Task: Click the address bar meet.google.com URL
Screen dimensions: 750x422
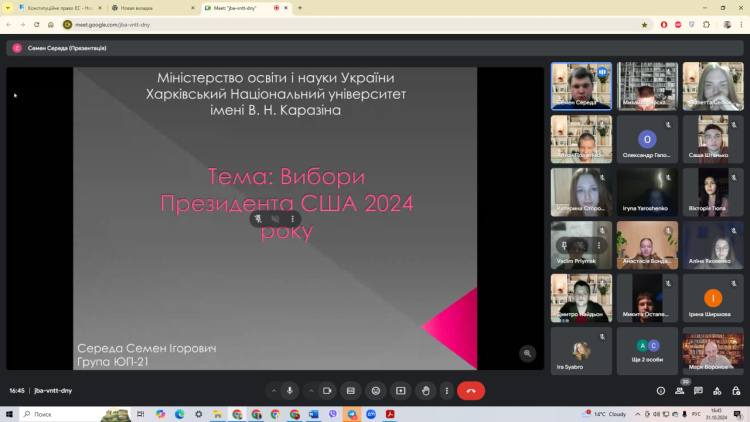Action: coord(112,25)
